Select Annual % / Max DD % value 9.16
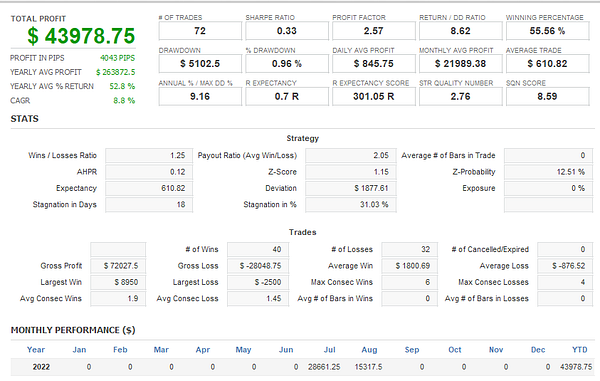600x381 pixels. tap(200, 96)
